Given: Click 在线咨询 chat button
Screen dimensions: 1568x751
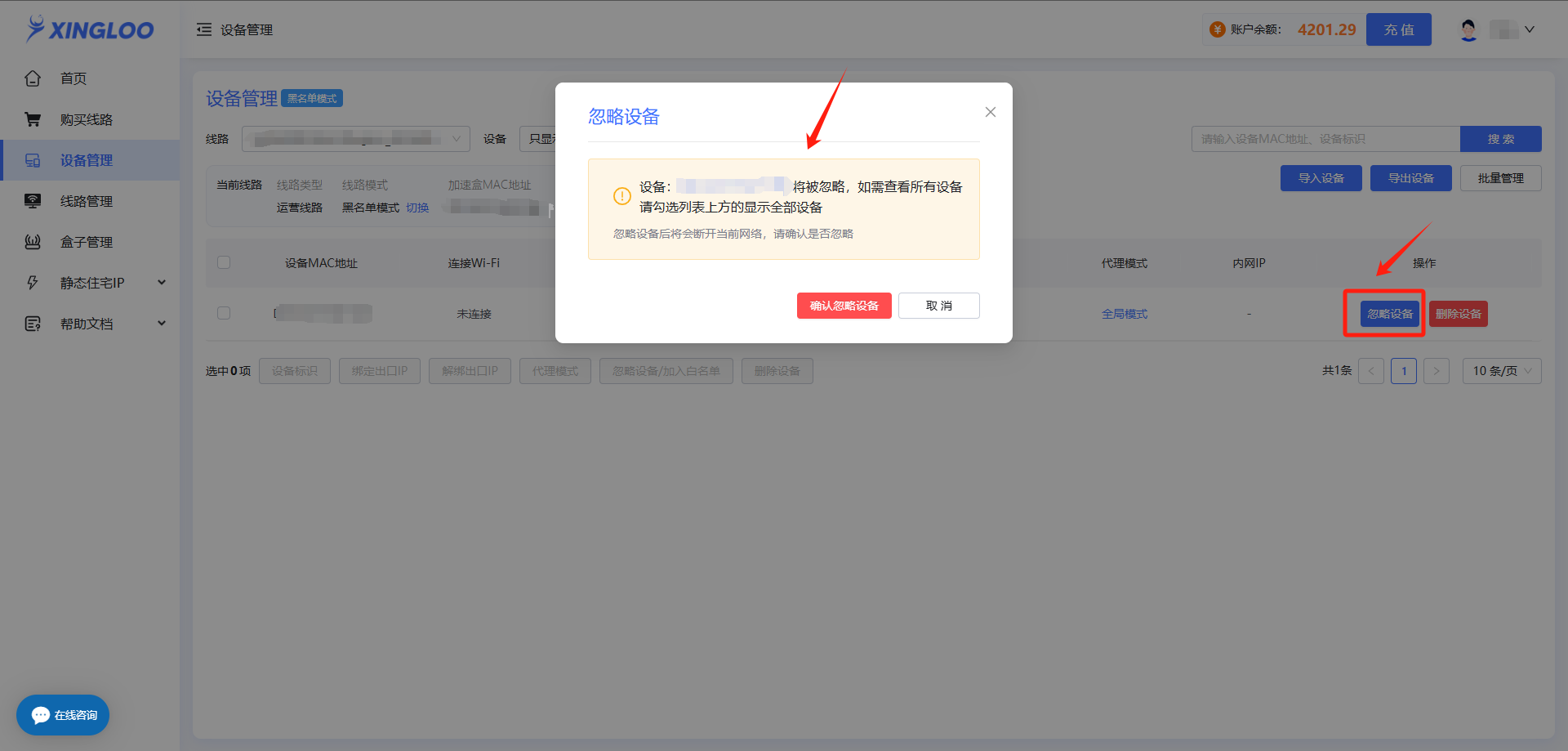Looking at the screenshot, I should pyautogui.click(x=63, y=715).
